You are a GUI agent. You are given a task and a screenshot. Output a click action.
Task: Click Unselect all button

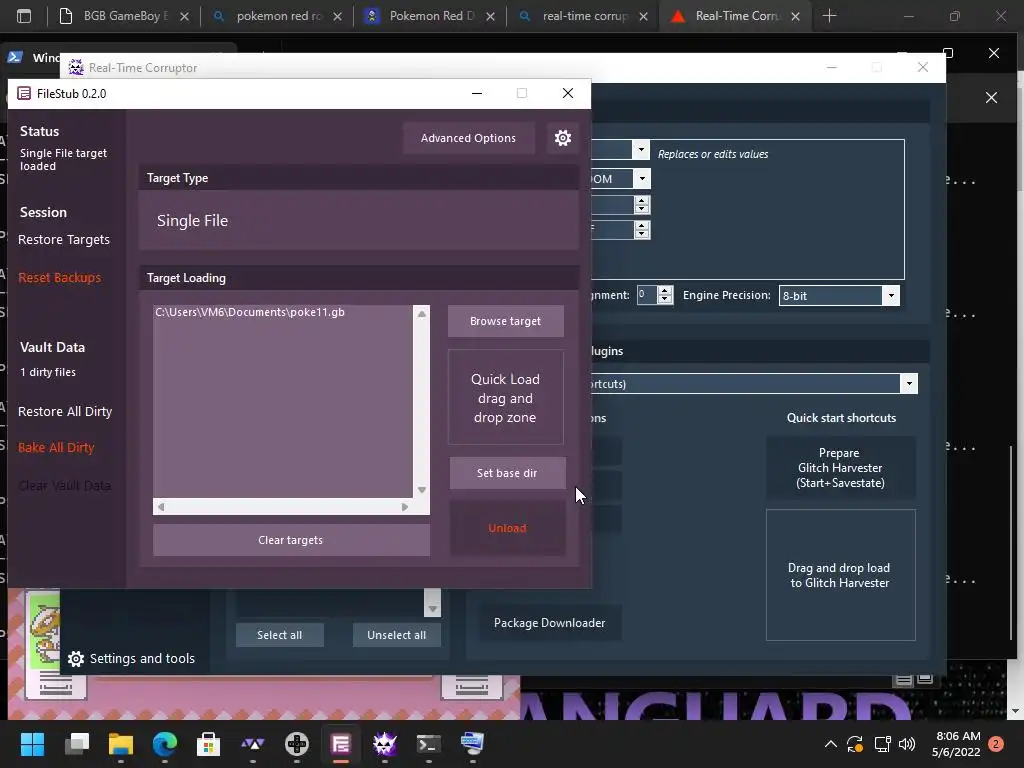pyautogui.click(x=396, y=635)
